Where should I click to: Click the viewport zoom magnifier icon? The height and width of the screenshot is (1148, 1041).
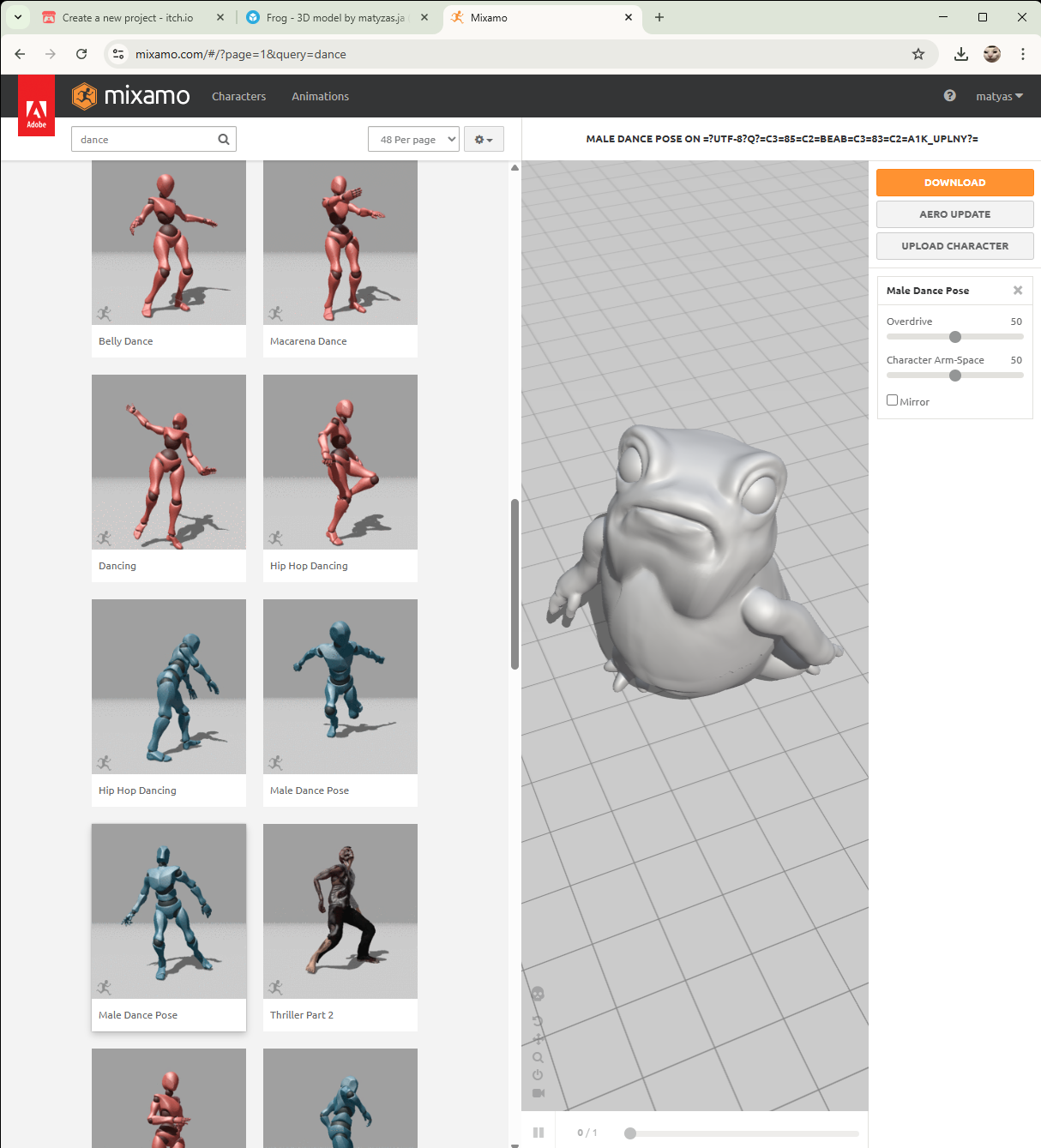tap(538, 1058)
